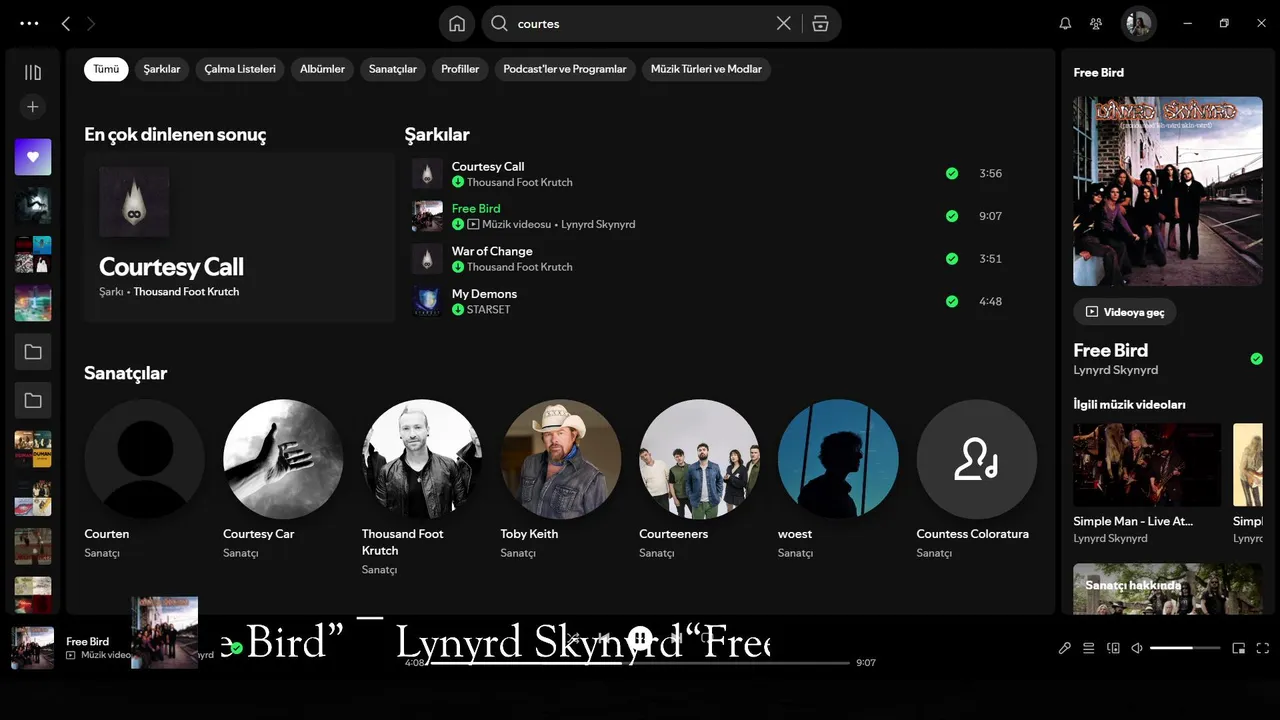Open Free Bird album cover in side panel
This screenshot has height=720, width=1280.
pyautogui.click(x=1168, y=191)
